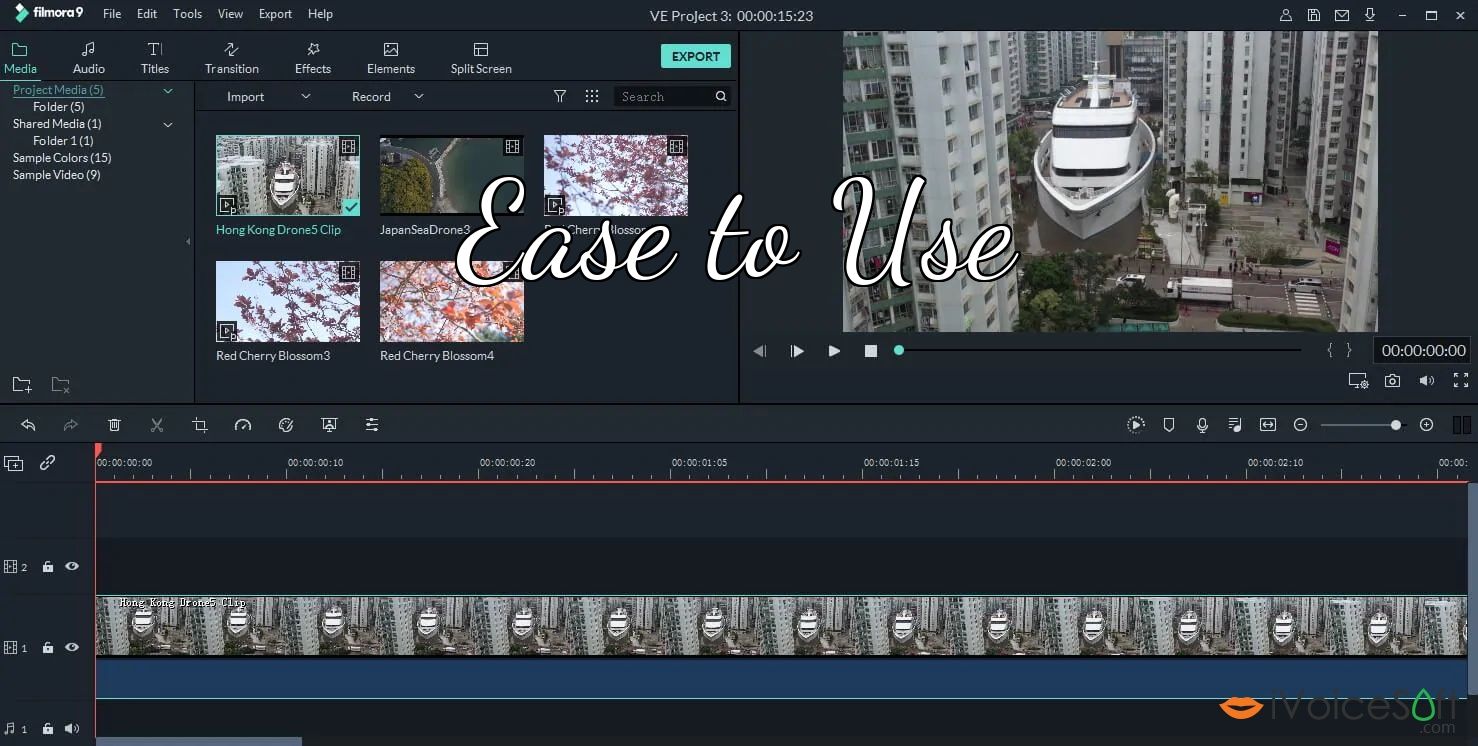The height and width of the screenshot is (746, 1478).
Task: Take a snapshot of the preview
Action: pyautogui.click(x=1392, y=380)
